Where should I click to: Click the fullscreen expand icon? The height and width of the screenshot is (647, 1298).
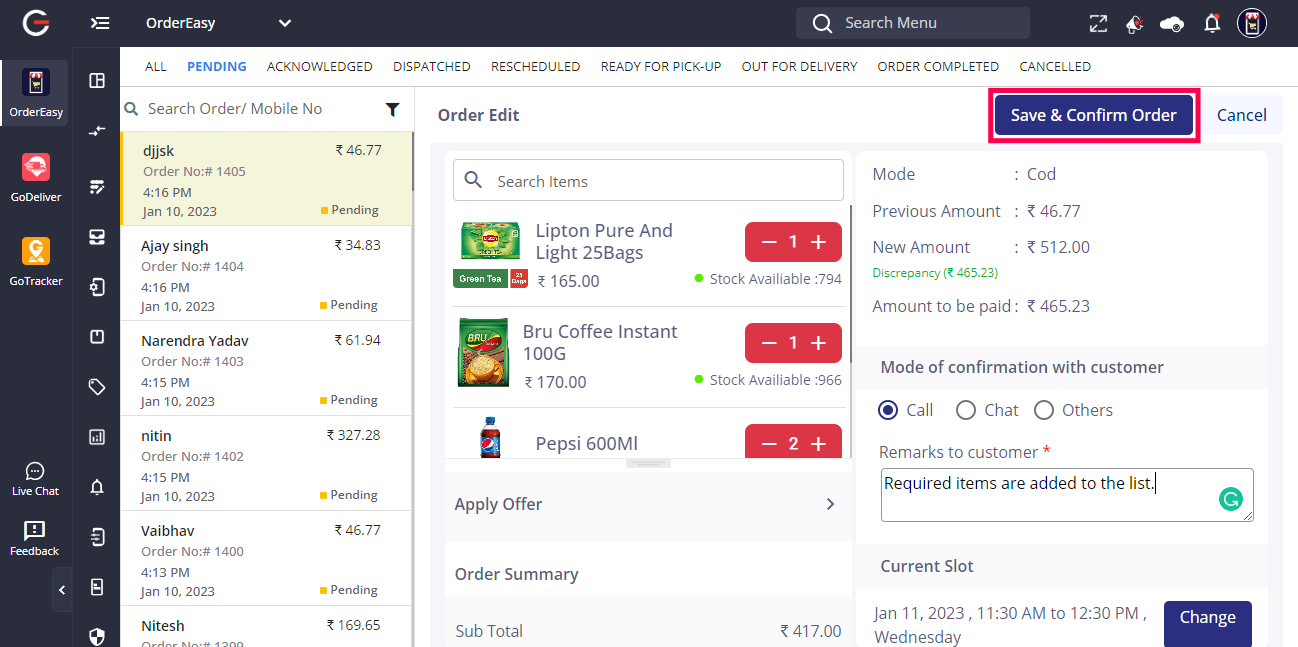(1098, 23)
